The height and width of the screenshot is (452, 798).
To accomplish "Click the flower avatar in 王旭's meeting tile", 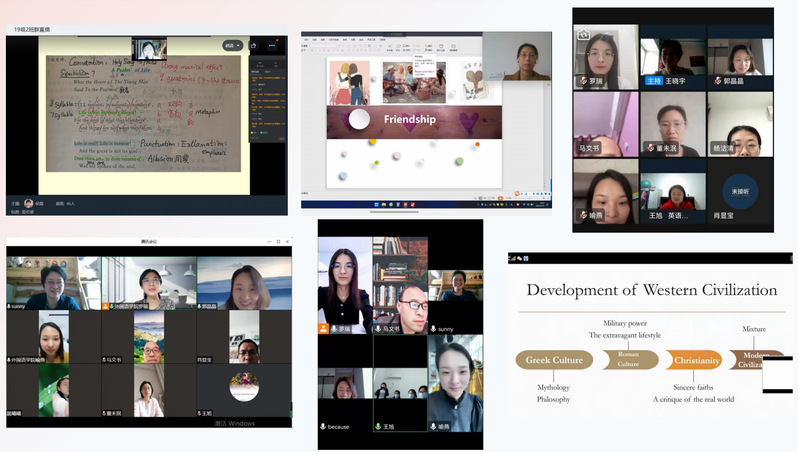I will point(243,387).
